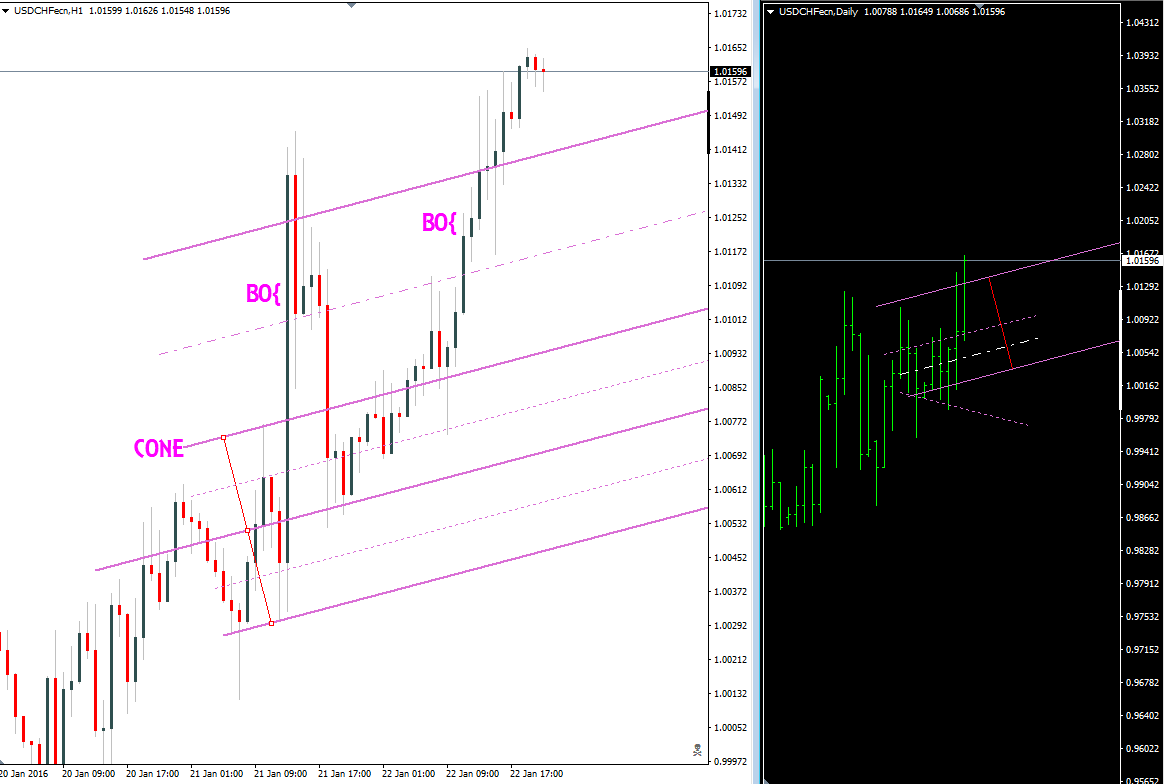Select the upper BO{ annotation label
Viewport: 1165px width, 784px height.
click(x=438, y=225)
